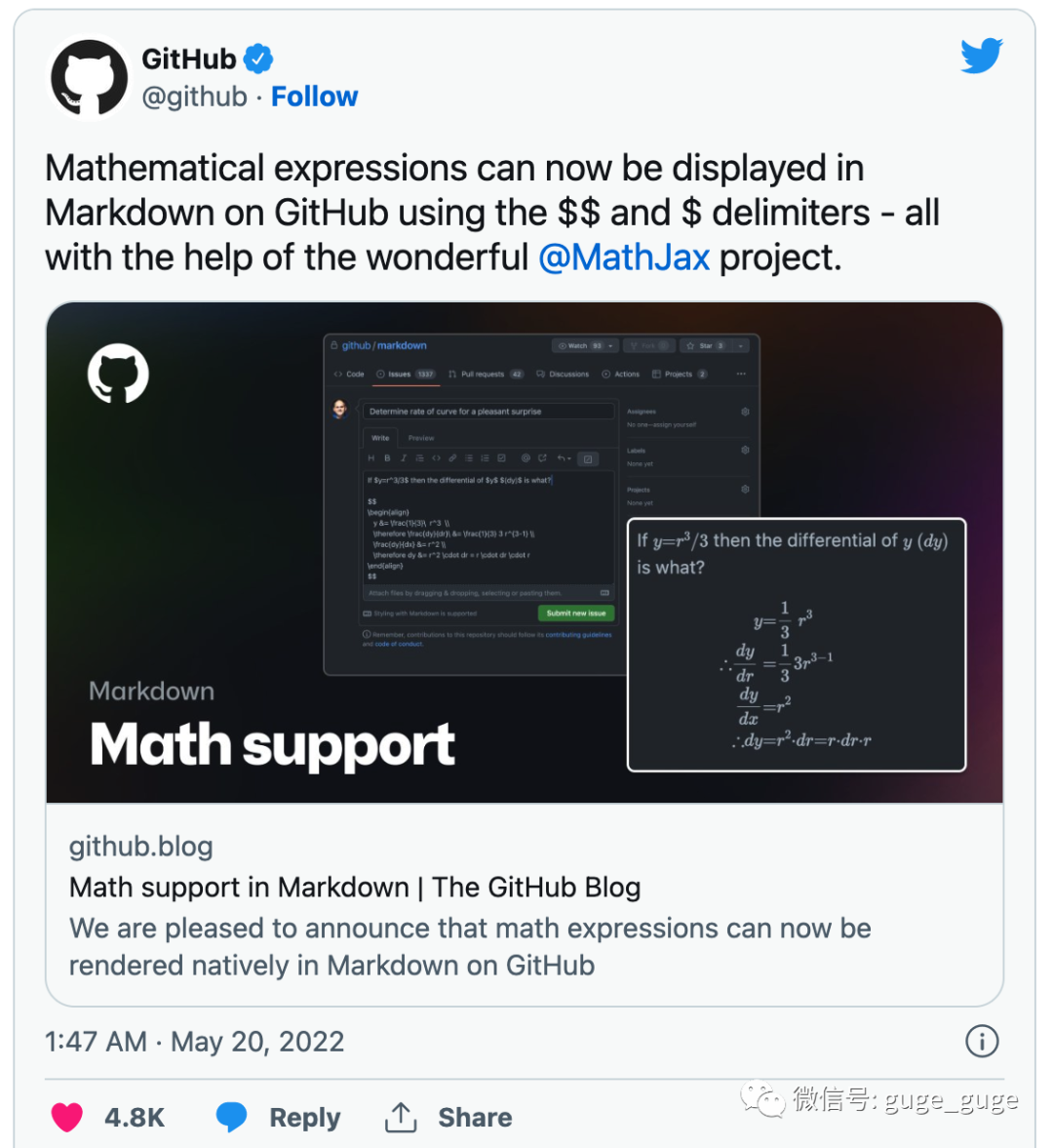Click the Assignees gear icon
This screenshot has width=1053, height=1148.
745,412
